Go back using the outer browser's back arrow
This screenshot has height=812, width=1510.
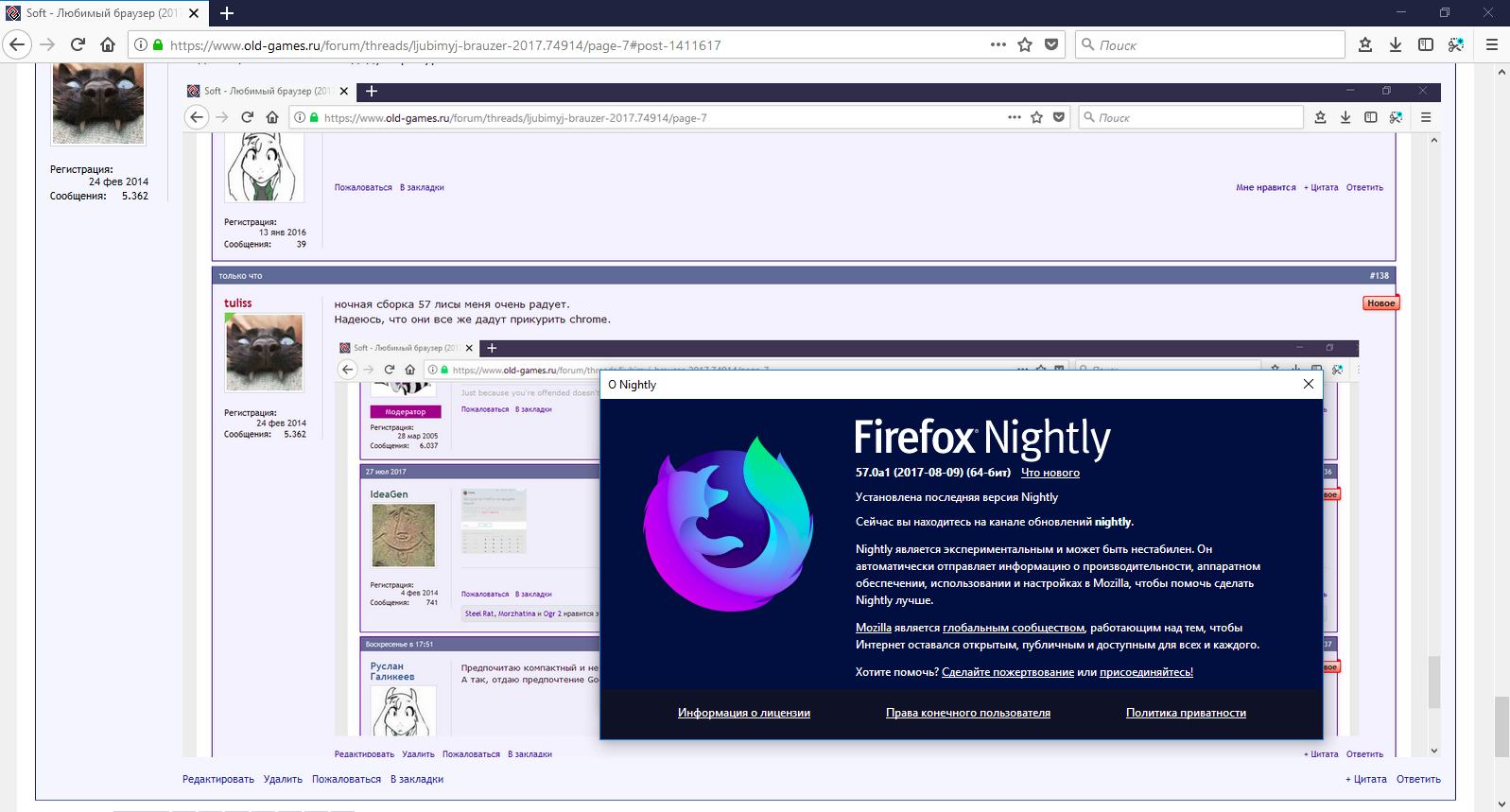[x=17, y=44]
